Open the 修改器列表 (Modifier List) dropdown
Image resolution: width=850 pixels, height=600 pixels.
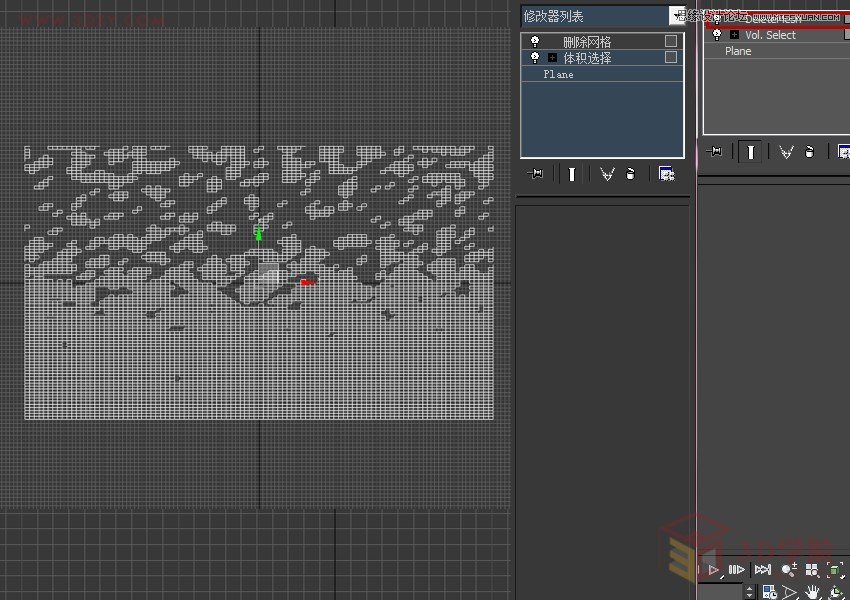click(x=676, y=16)
